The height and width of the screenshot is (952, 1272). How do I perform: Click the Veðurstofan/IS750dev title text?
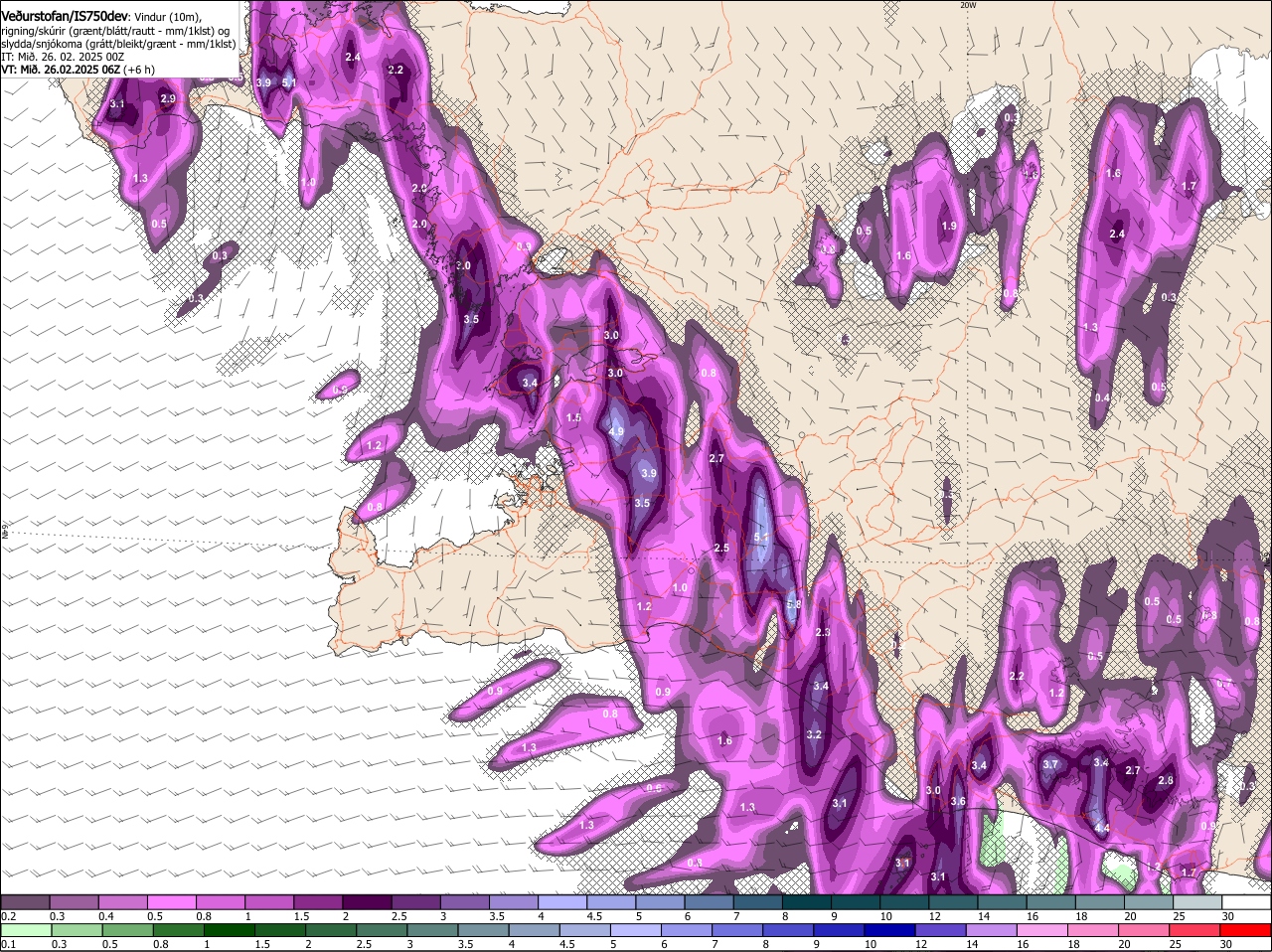tap(64, 16)
